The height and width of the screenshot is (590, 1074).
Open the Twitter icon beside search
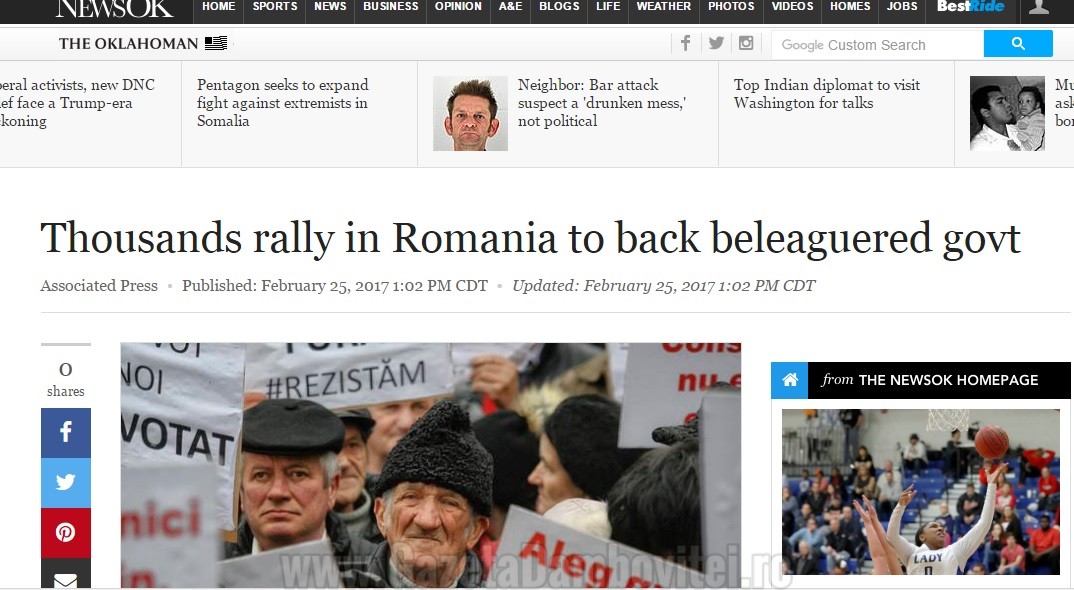pos(716,44)
